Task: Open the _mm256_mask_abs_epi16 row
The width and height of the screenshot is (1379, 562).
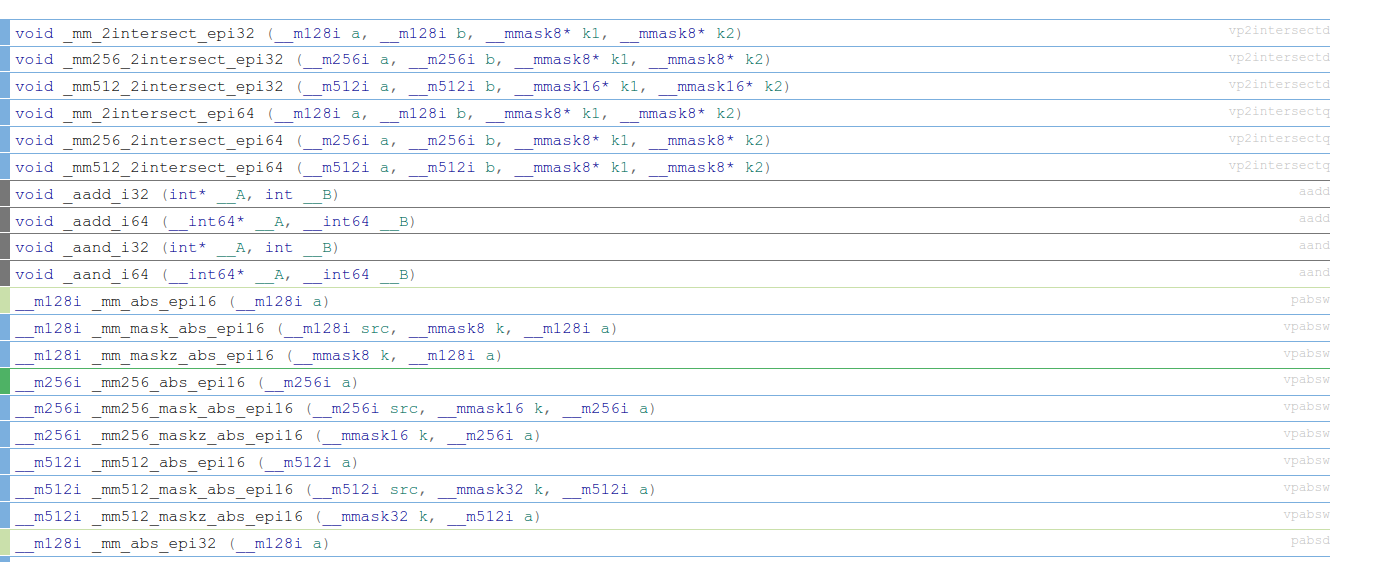Action: pos(665,409)
